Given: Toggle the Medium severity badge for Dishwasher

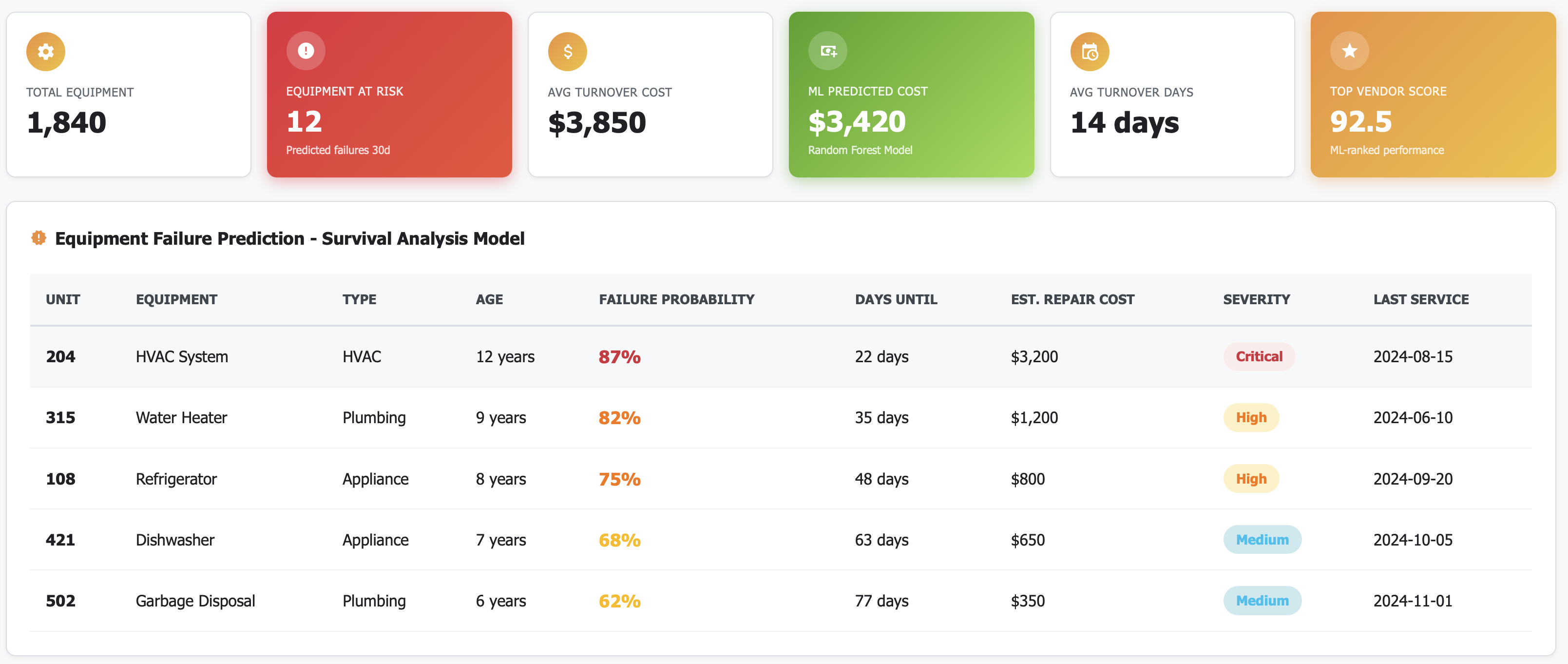Looking at the screenshot, I should (1262, 540).
